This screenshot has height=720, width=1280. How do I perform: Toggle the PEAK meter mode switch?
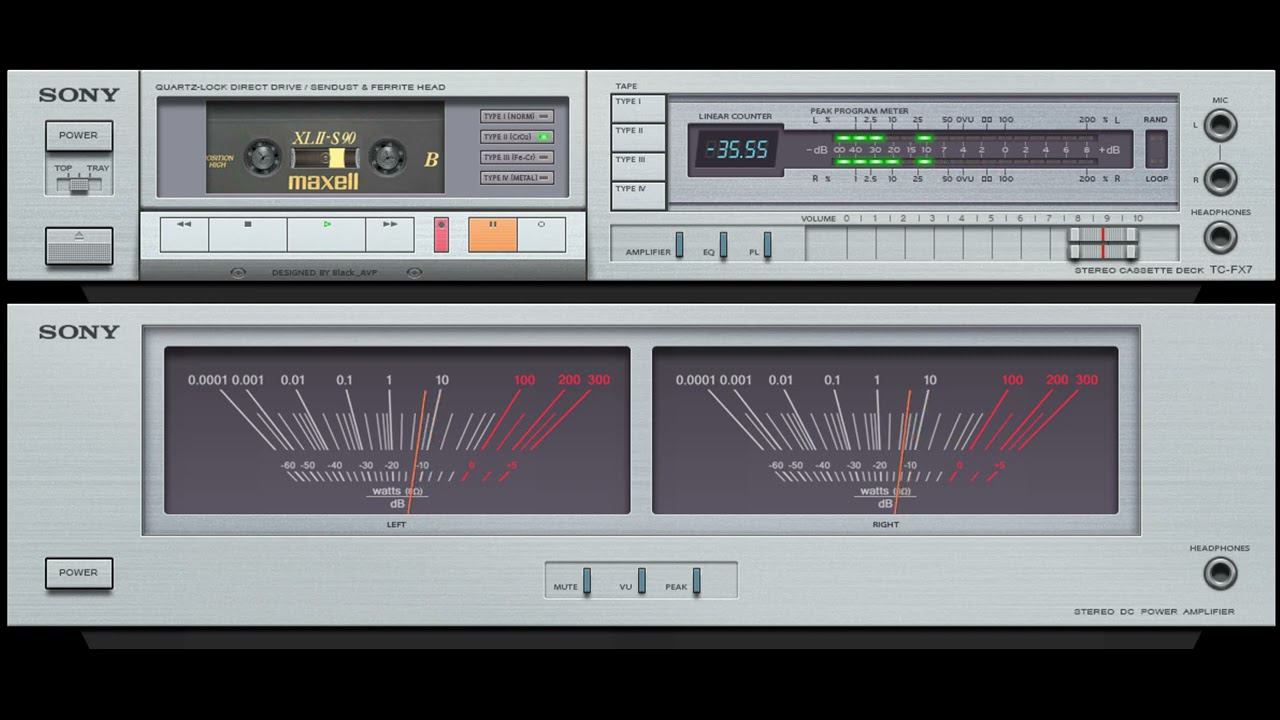pos(697,581)
